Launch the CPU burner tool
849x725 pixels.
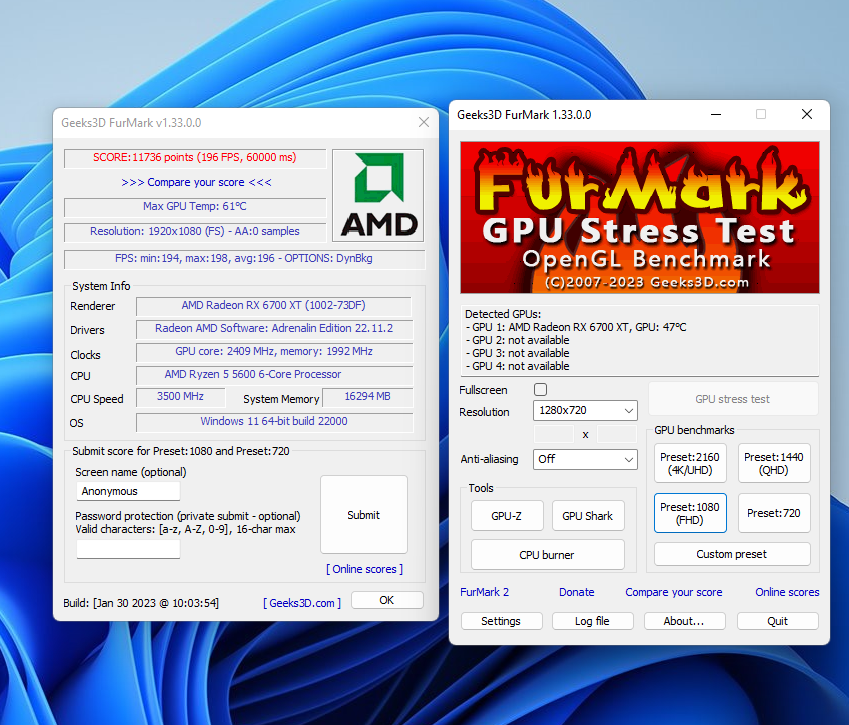pos(547,555)
